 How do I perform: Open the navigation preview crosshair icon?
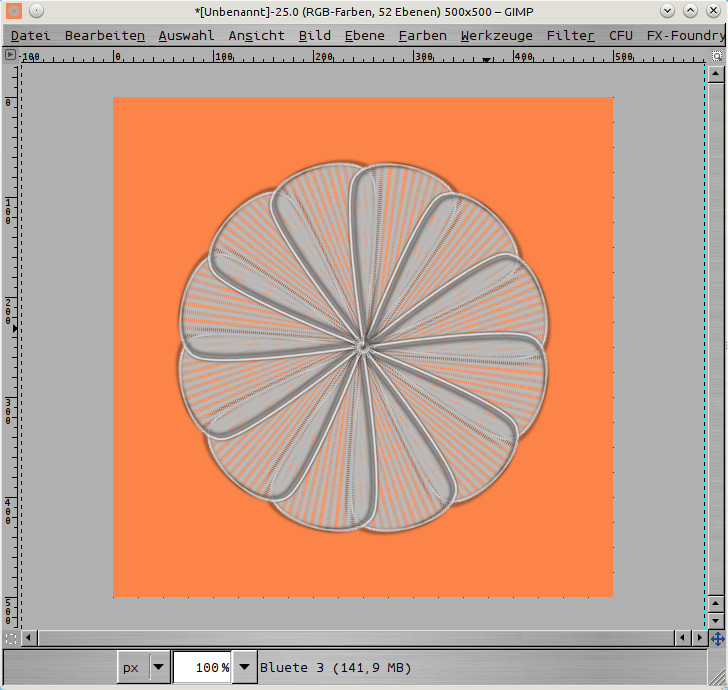point(717,637)
